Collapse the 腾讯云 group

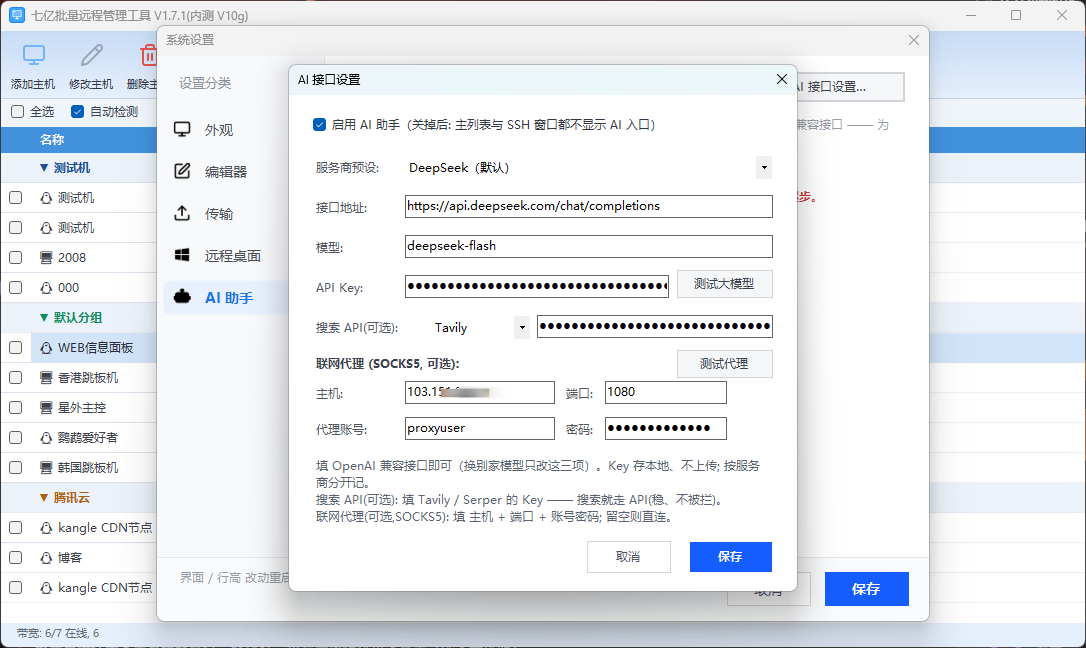tap(44, 498)
